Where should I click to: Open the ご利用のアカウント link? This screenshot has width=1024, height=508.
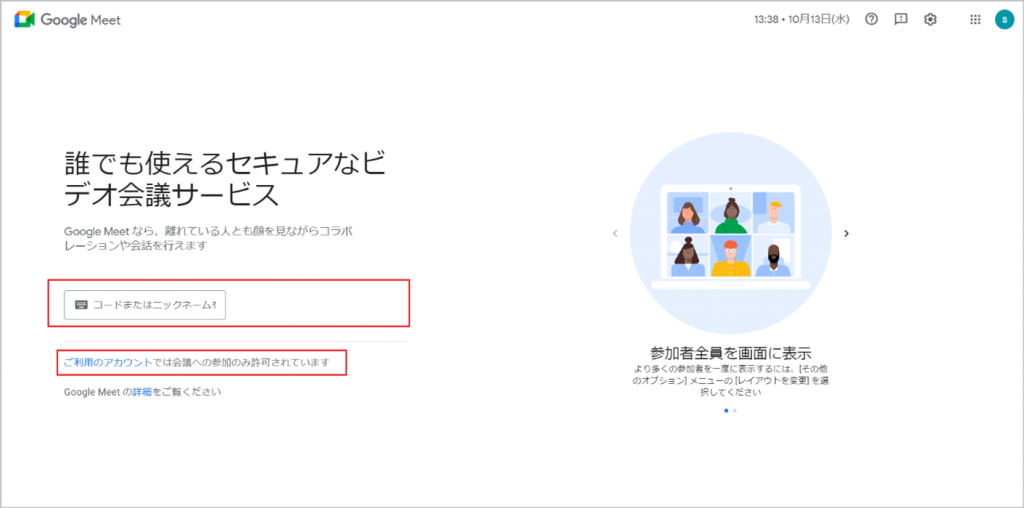pos(108,362)
